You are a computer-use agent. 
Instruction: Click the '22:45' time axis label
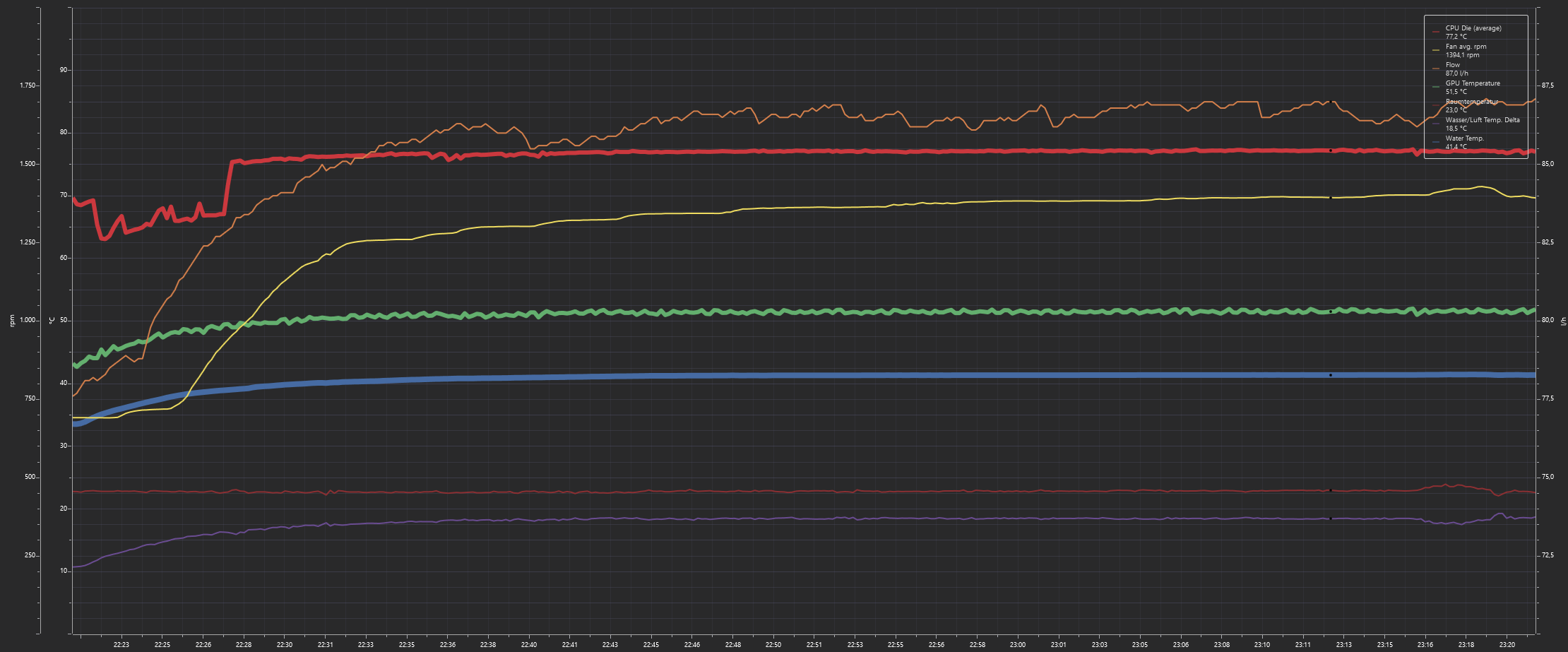pyautogui.click(x=651, y=645)
